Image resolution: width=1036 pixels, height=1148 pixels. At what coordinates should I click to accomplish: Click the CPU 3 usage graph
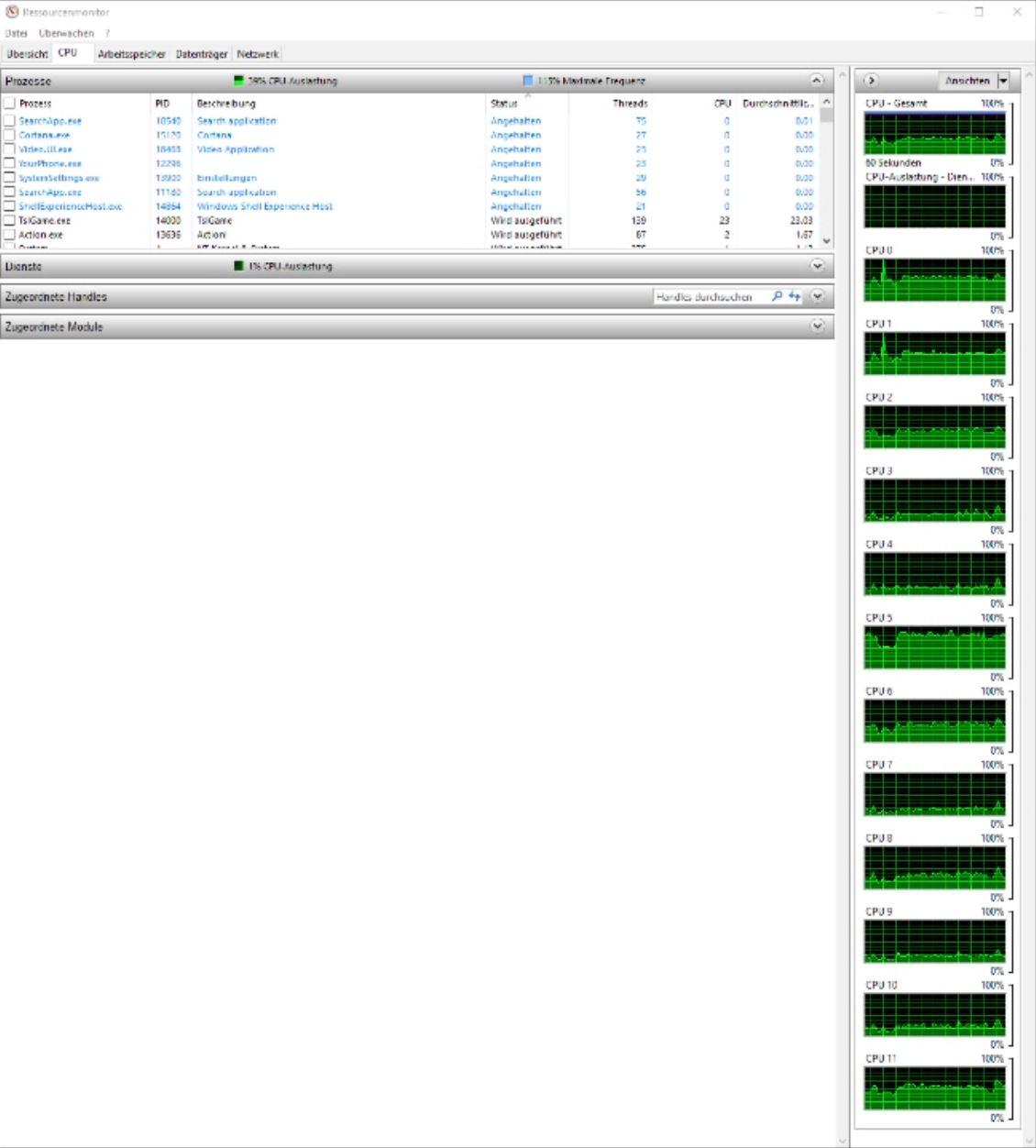click(934, 500)
